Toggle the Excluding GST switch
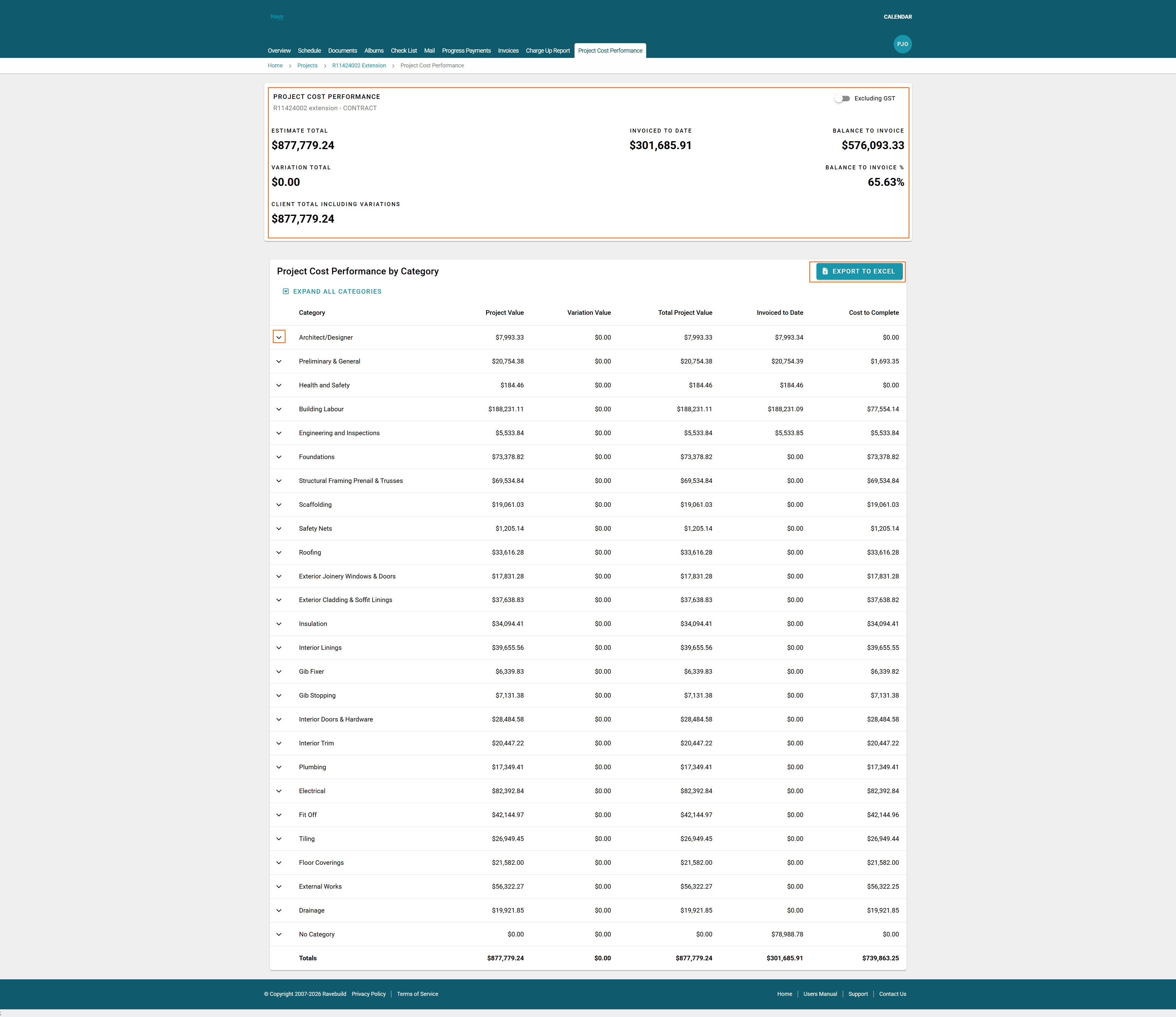1176x1017 pixels. [842, 99]
